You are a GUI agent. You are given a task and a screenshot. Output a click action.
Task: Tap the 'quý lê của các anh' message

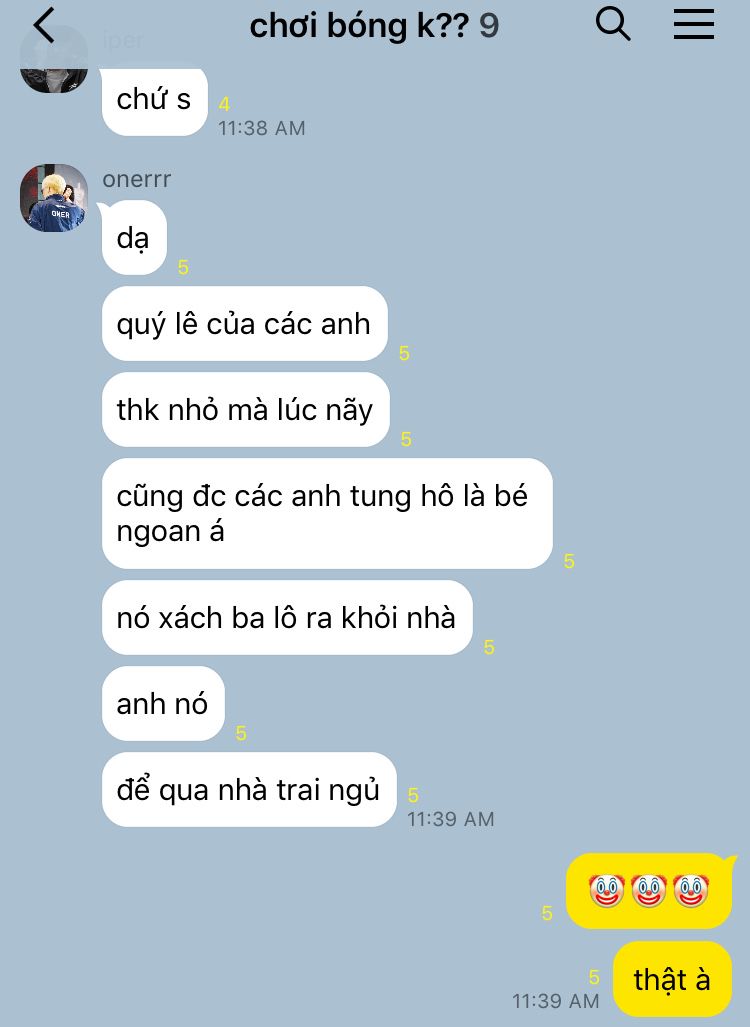(244, 324)
